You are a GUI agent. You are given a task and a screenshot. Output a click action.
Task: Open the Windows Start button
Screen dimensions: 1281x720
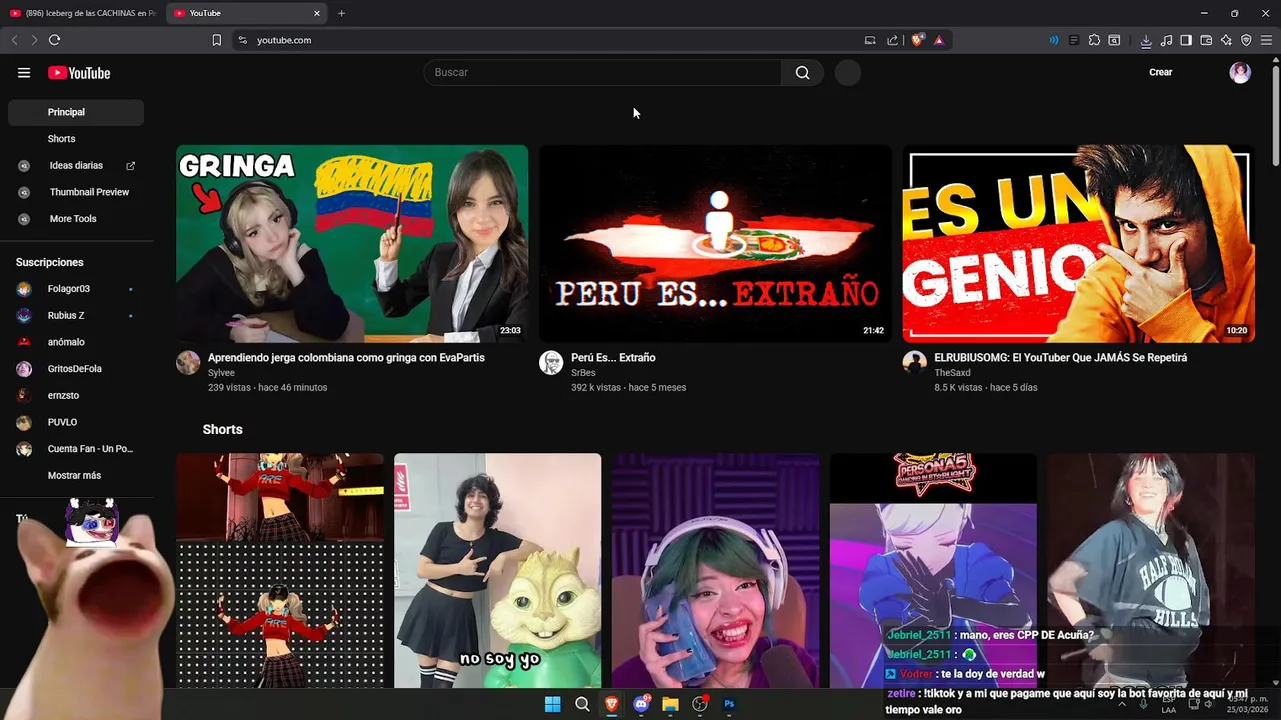(552, 704)
